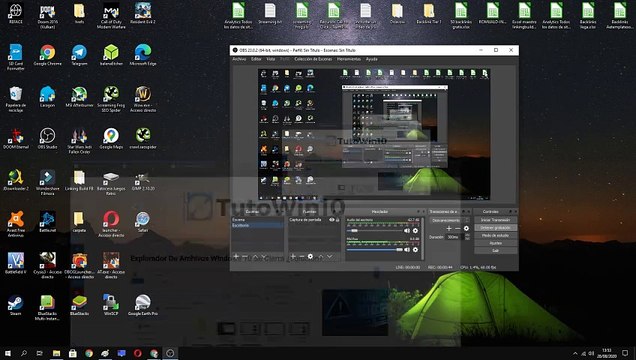Move source down arrow

point(329,256)
